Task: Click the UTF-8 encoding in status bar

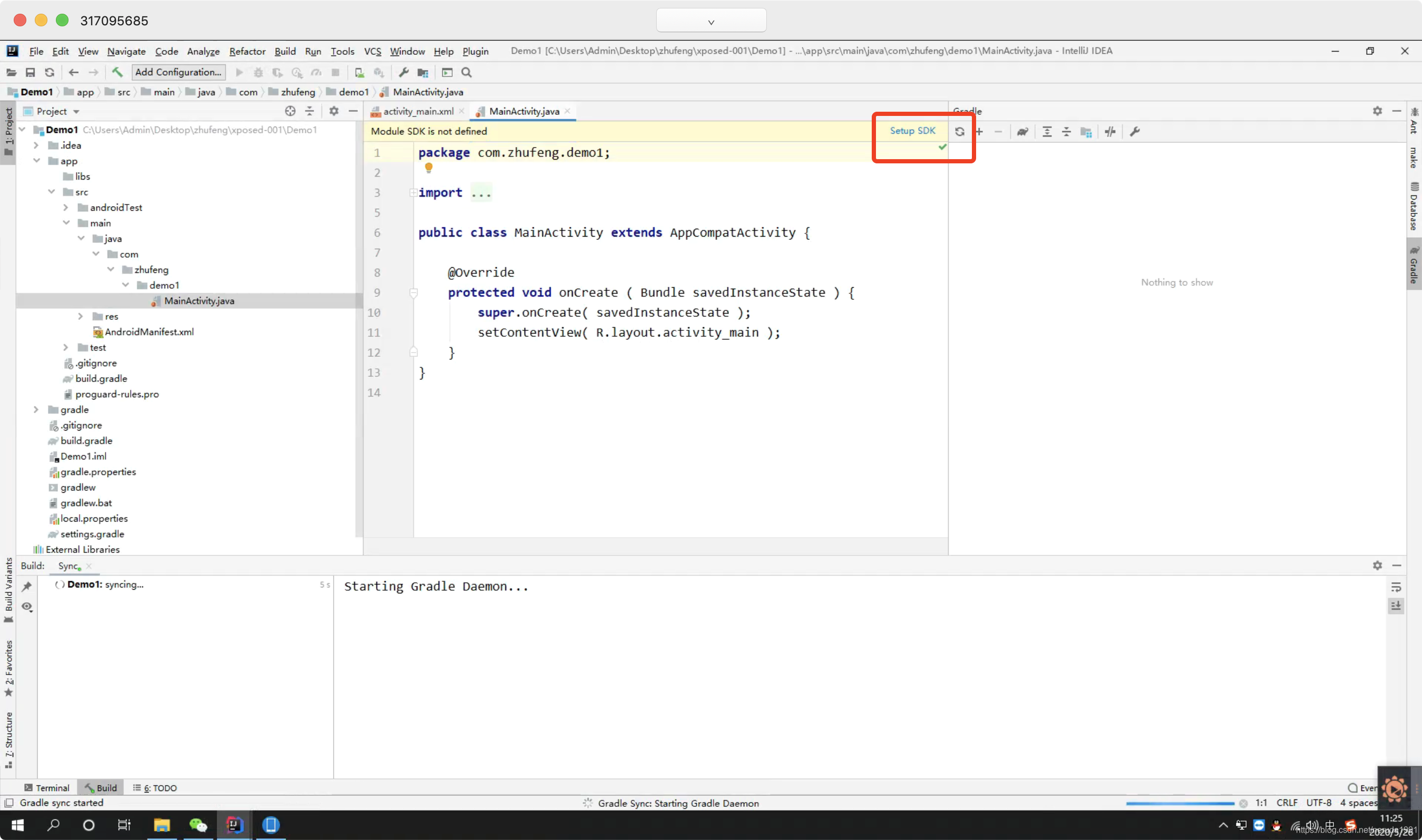Action: (x=1319, y=803)
